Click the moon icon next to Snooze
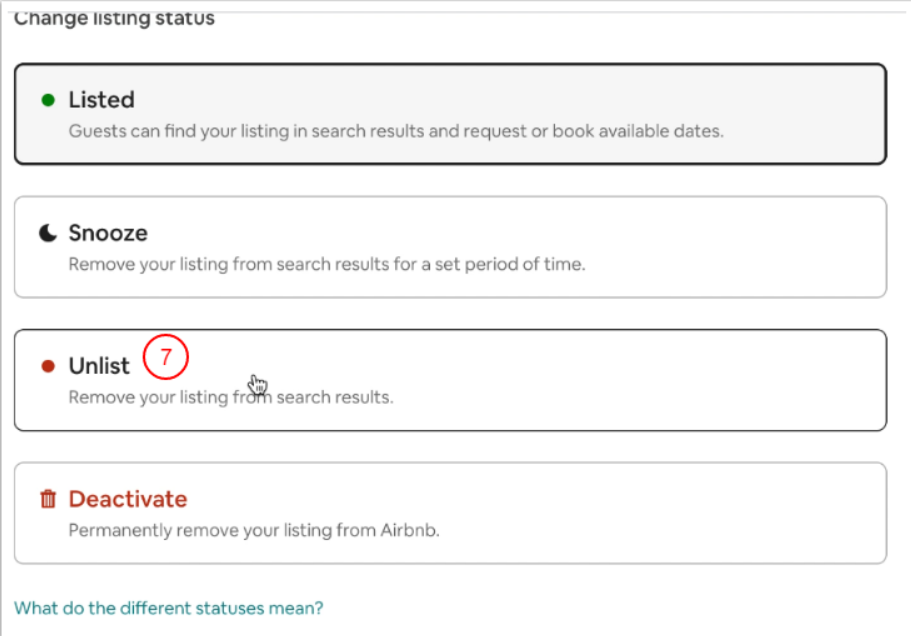This screenshot has height=636, width=911. (x=48, y=233)
